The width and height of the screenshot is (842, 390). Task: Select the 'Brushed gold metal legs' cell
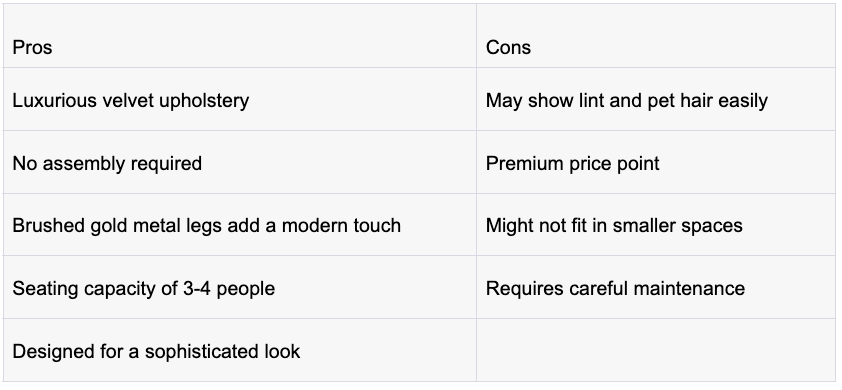[x=239, y=225]
